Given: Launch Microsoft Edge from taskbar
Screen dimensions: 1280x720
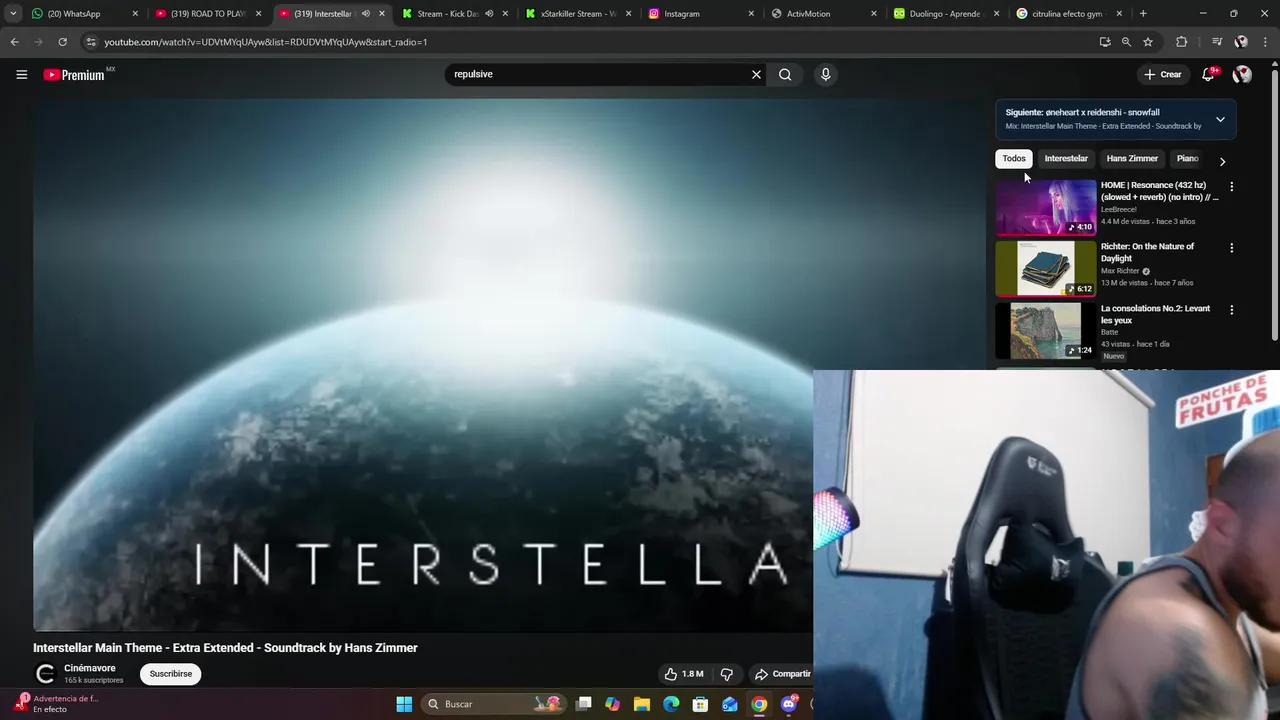Looking at the screenshot, I should click(x=671, y=704).
